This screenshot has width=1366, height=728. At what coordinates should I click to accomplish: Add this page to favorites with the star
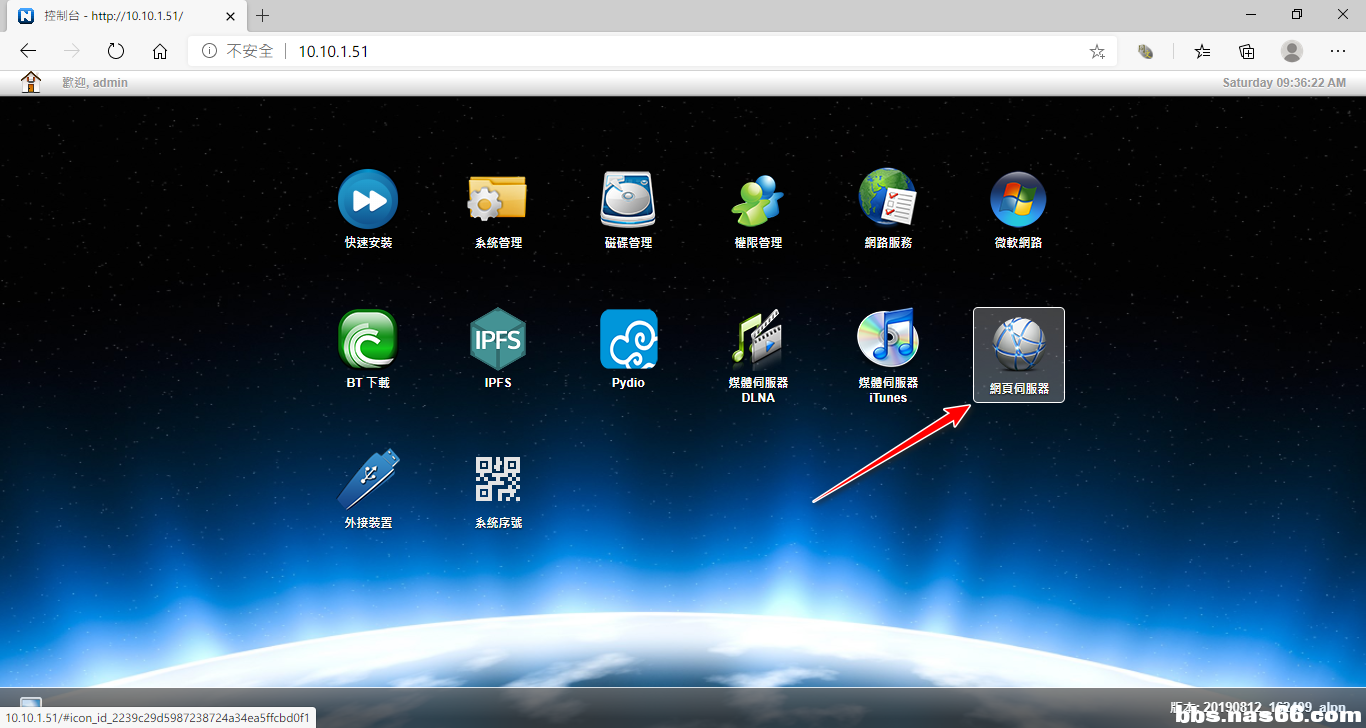[1097, 51]
